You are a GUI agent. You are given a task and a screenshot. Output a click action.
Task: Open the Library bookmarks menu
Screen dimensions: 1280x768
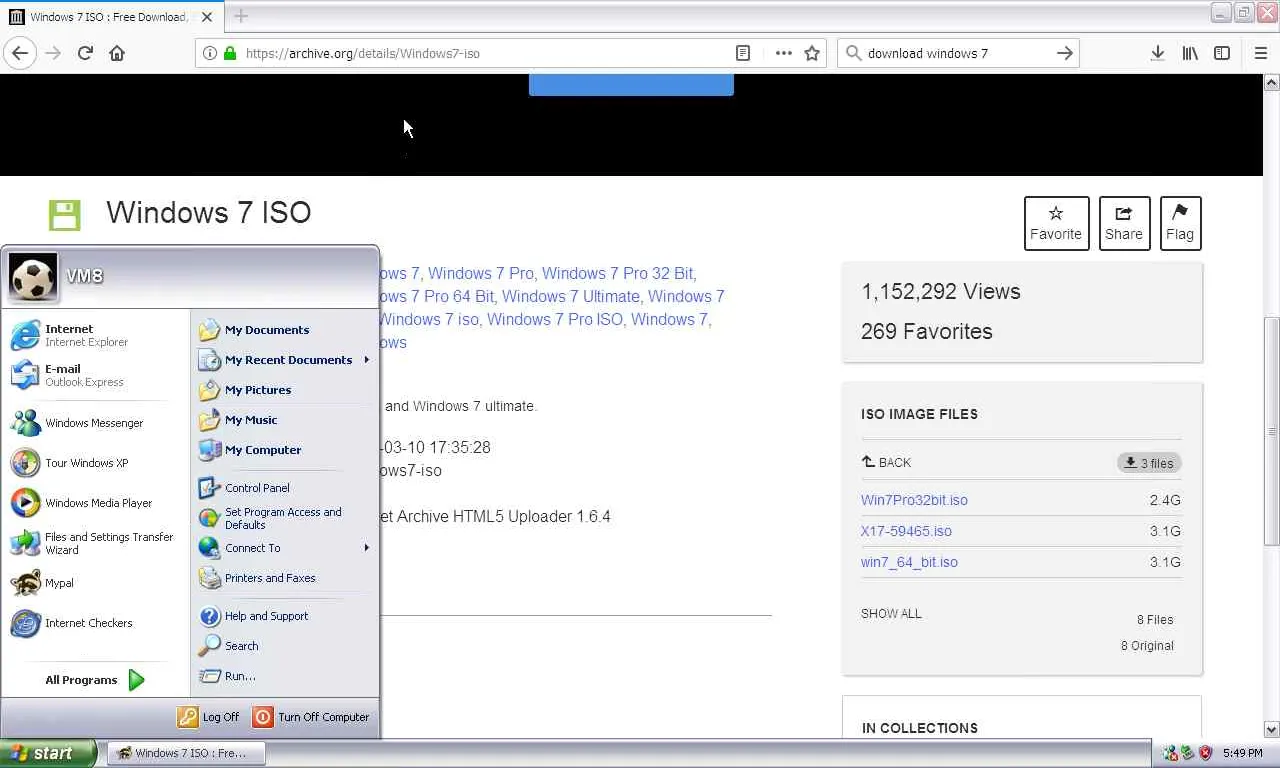[1190, 53]
